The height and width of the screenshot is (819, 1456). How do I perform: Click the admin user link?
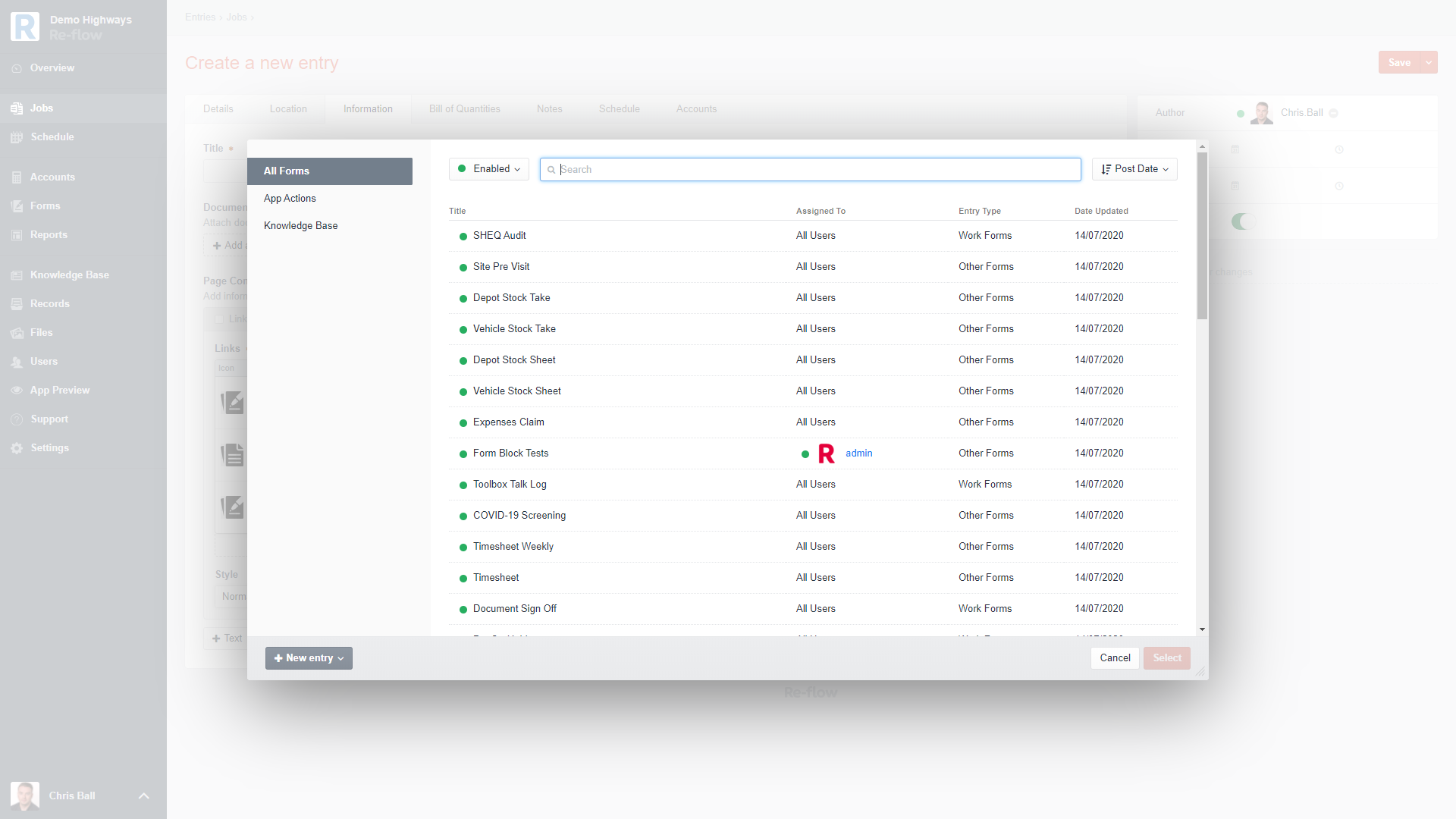(858, 453)
